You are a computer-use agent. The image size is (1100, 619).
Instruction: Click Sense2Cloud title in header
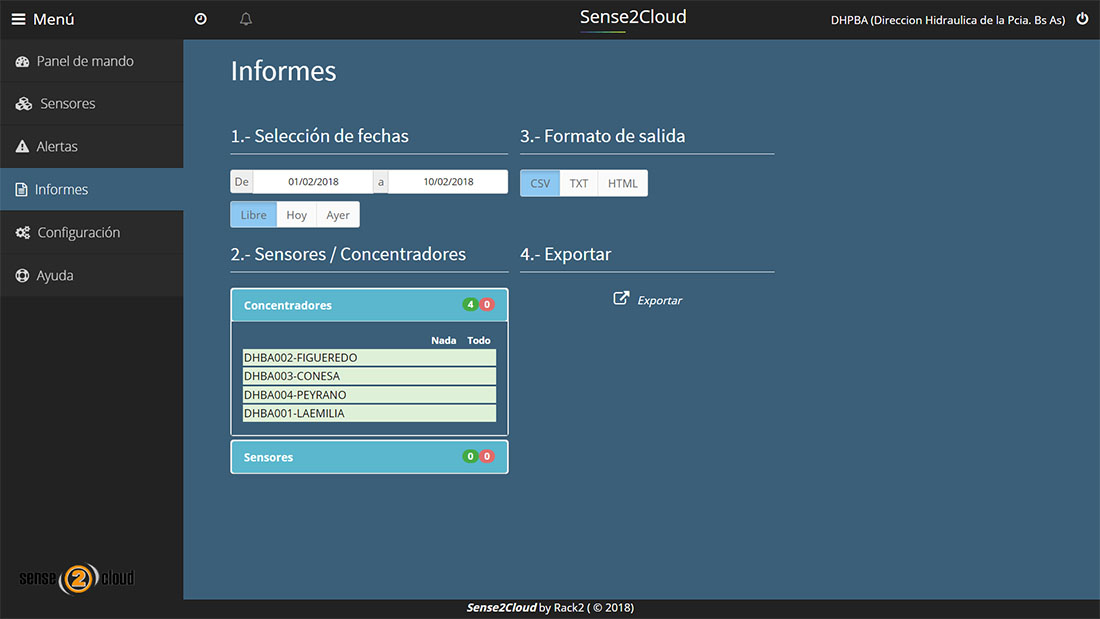[633, 17]
